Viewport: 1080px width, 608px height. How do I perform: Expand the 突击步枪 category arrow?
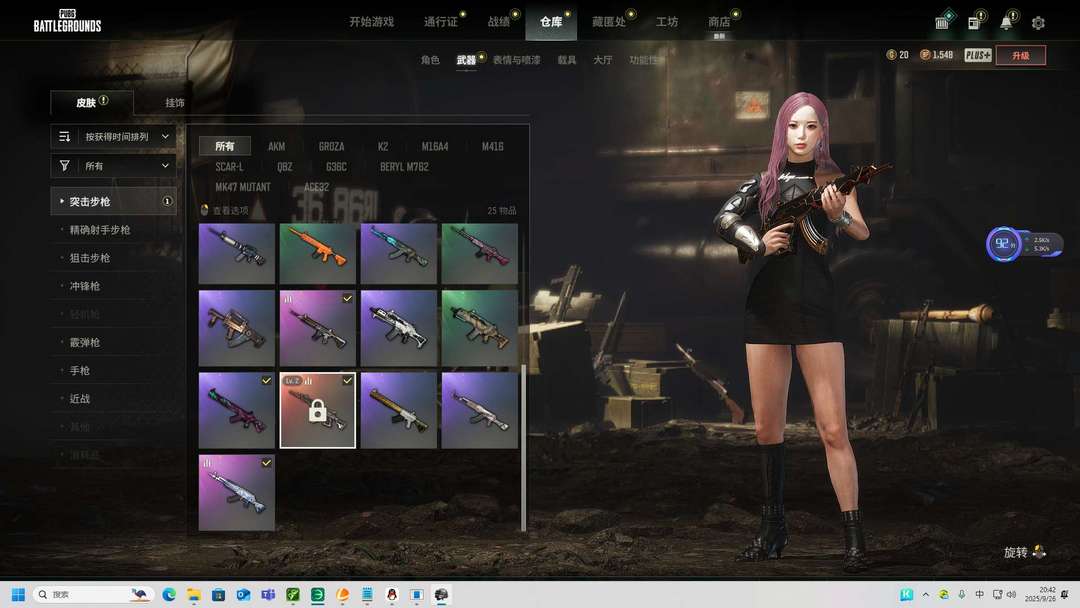click(x=62, y=201)
